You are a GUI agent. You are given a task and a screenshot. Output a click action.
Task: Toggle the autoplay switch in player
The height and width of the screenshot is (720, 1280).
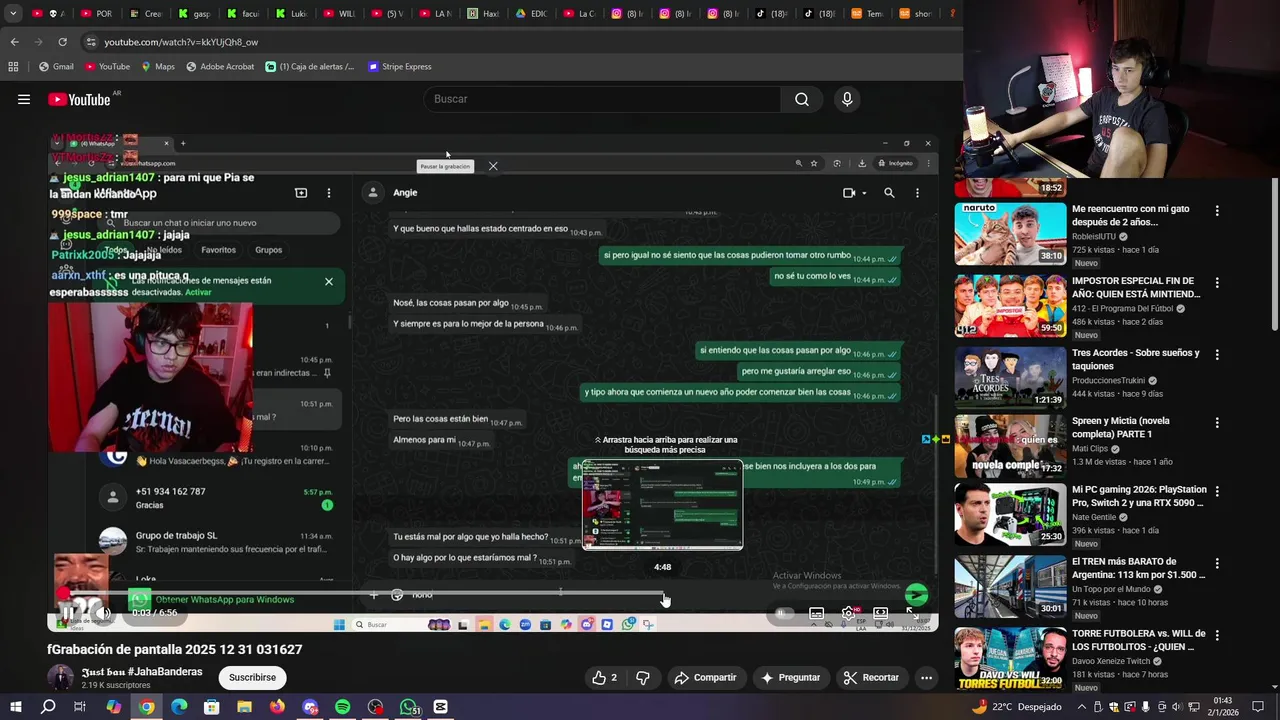[783, 613]
